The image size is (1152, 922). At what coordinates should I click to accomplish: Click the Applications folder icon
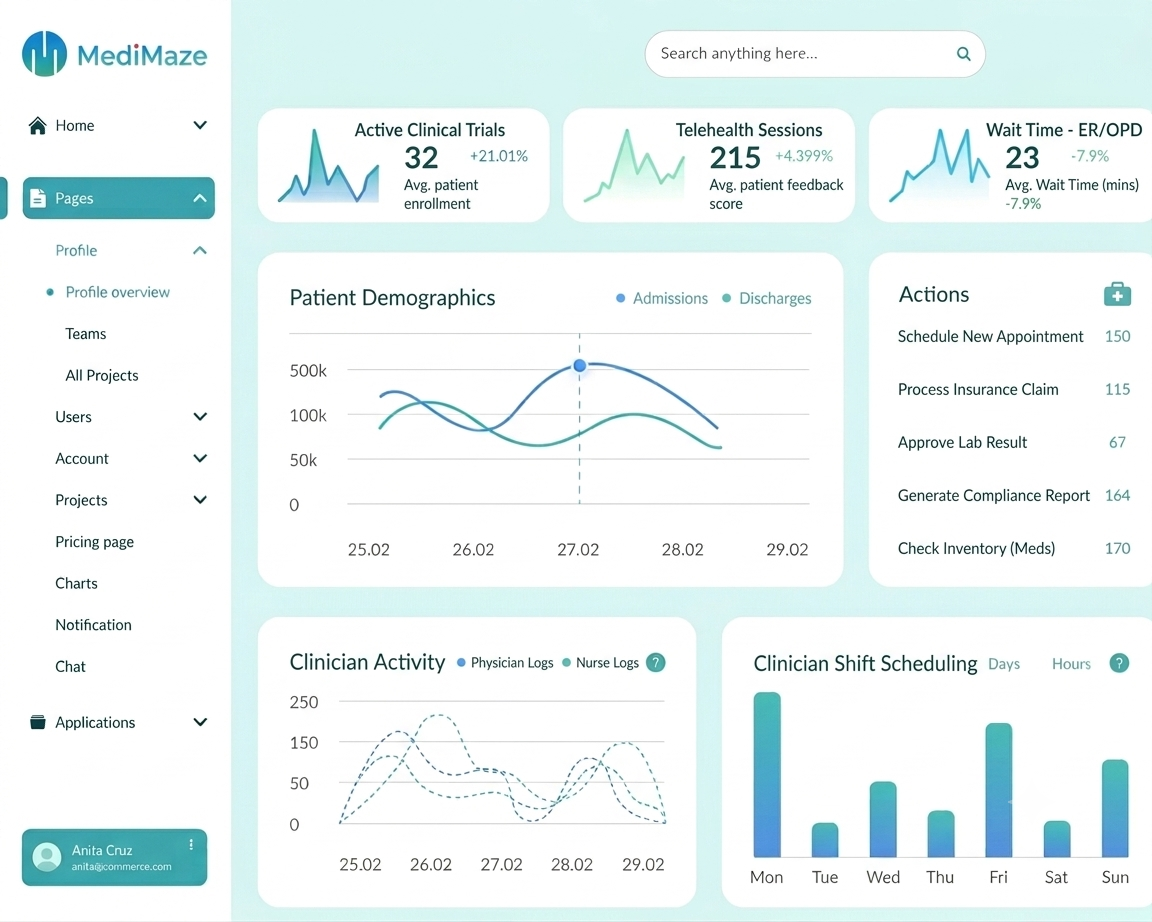click(37, 722)
